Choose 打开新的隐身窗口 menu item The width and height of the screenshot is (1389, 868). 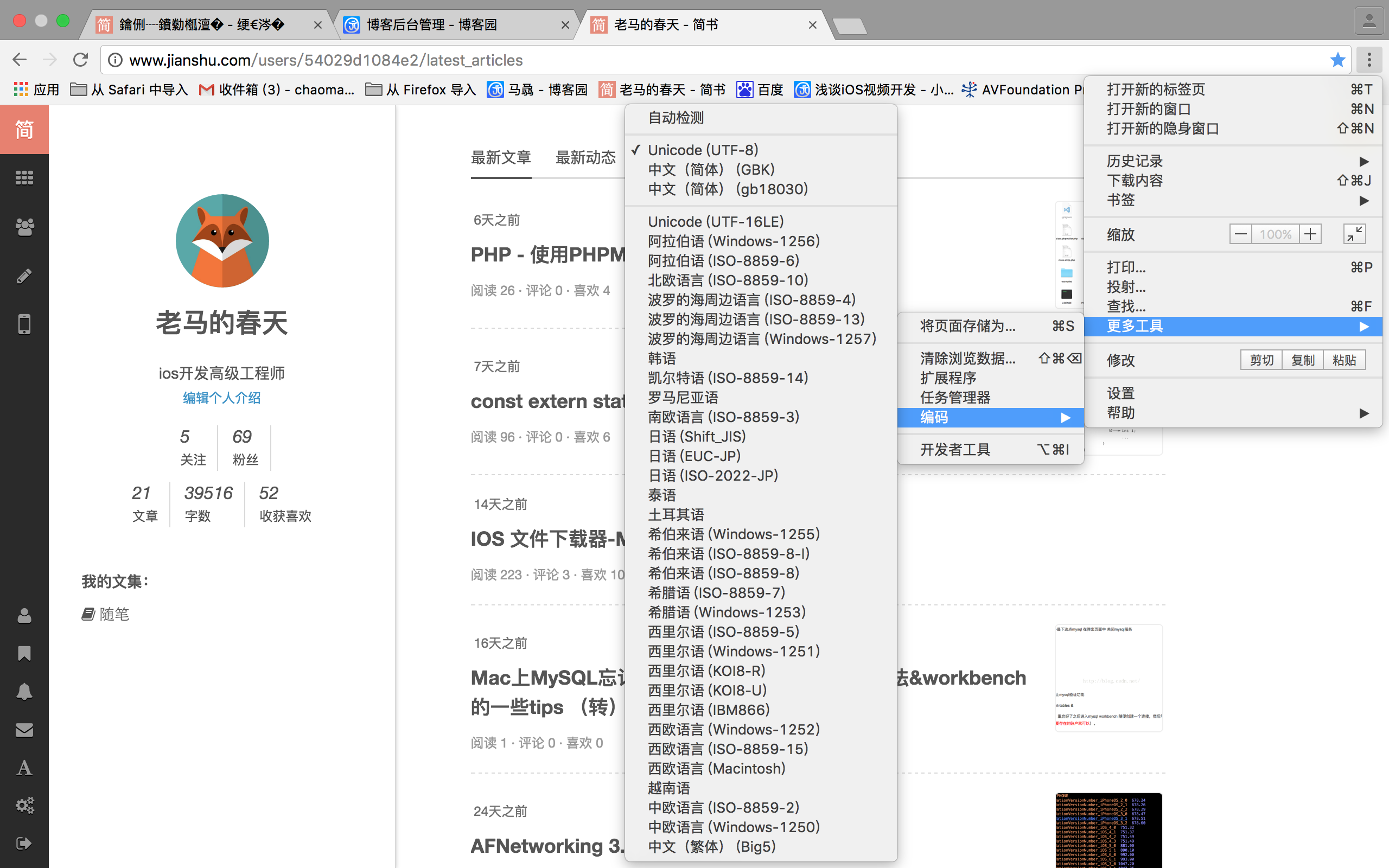[1233, 129]
